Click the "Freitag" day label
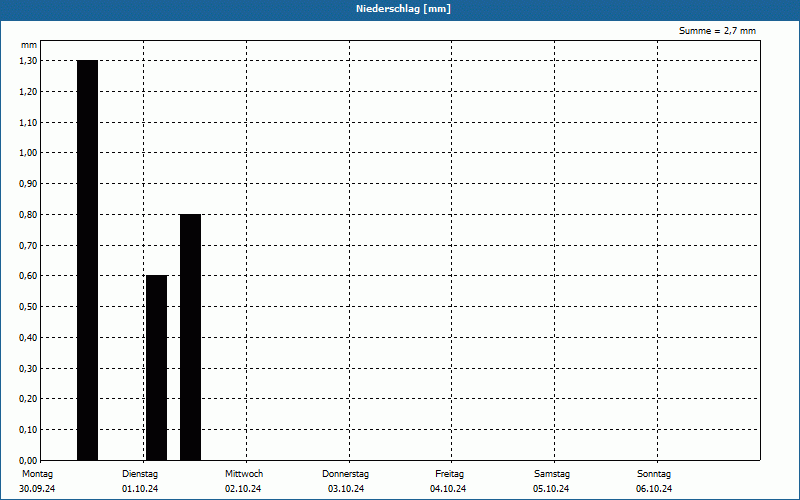Screen dimensions: 800x500 [449, 474]
